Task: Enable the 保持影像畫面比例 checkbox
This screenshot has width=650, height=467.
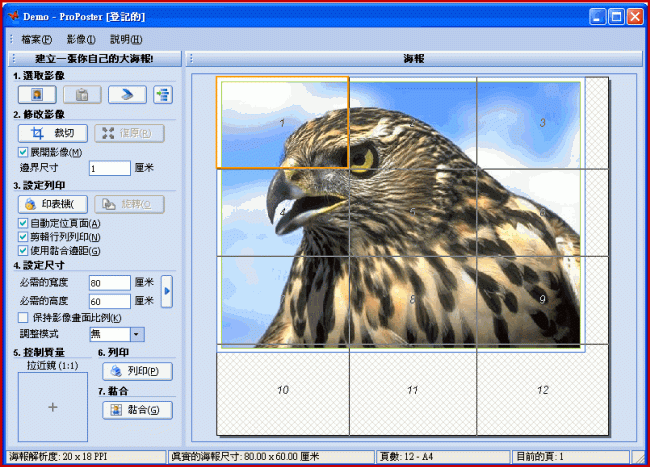Action: [x=24, y=318]
